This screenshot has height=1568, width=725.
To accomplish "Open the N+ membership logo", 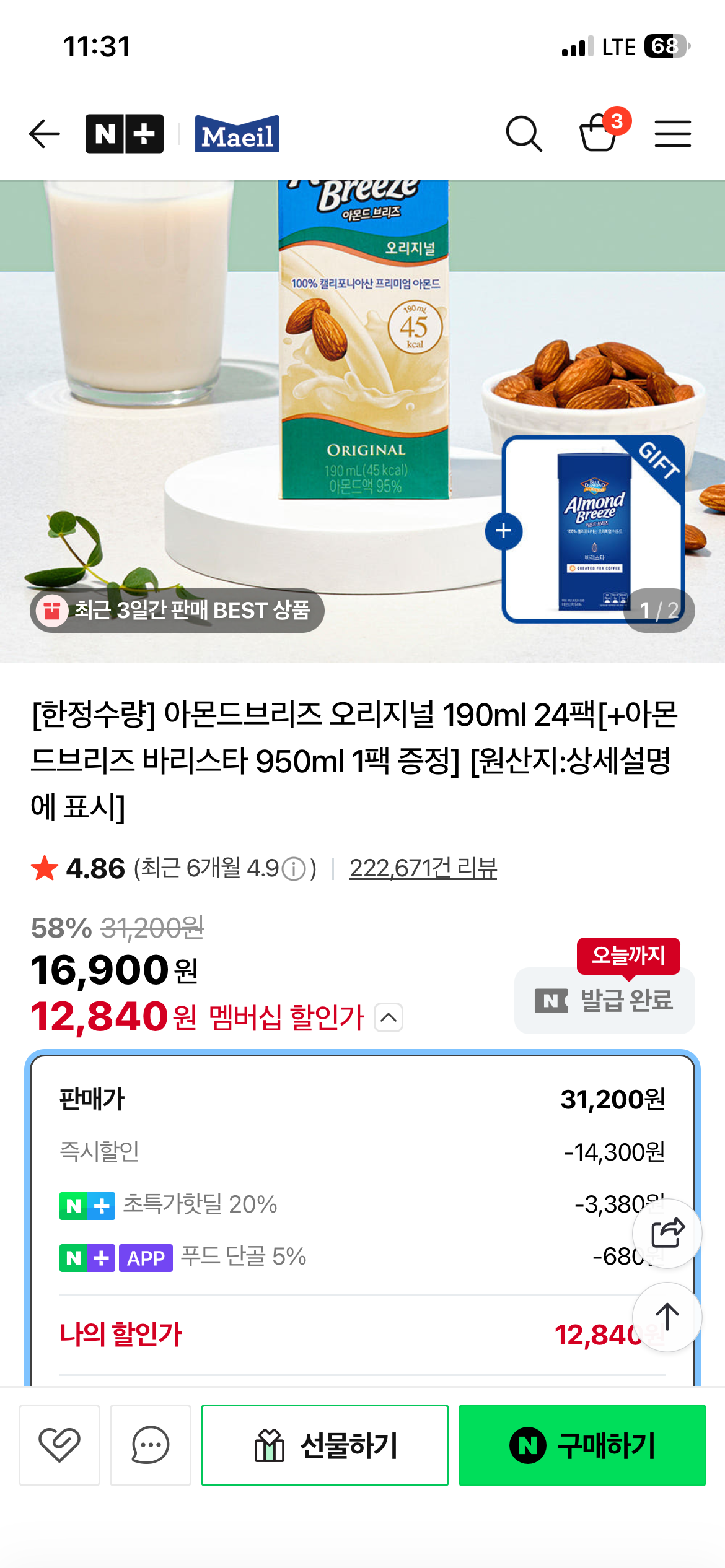I will (125, 134).
